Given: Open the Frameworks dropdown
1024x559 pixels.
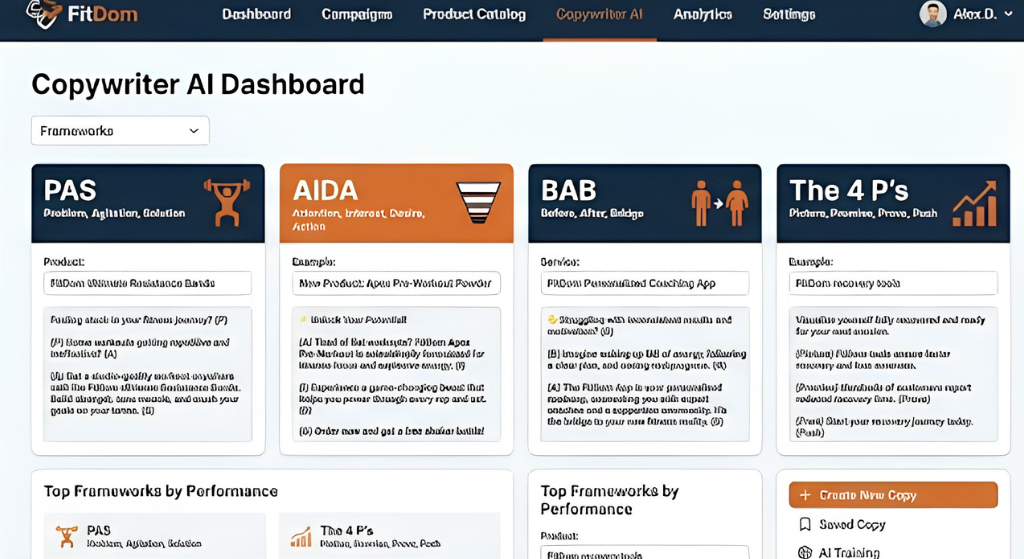Looking at the screenshot, I should [120, 131].
